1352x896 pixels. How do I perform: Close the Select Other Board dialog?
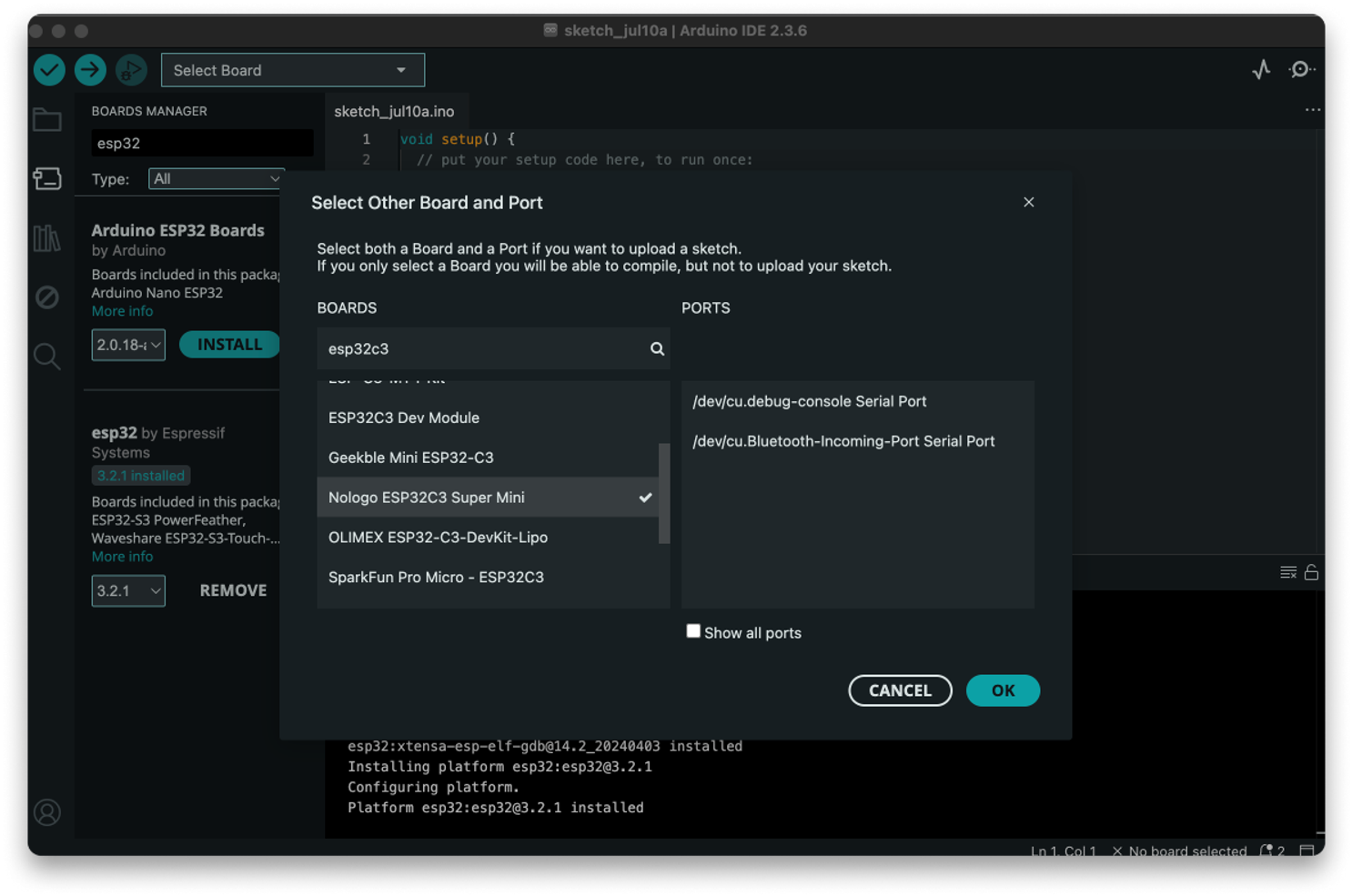pyautogui.click(x=1028, y=202)
